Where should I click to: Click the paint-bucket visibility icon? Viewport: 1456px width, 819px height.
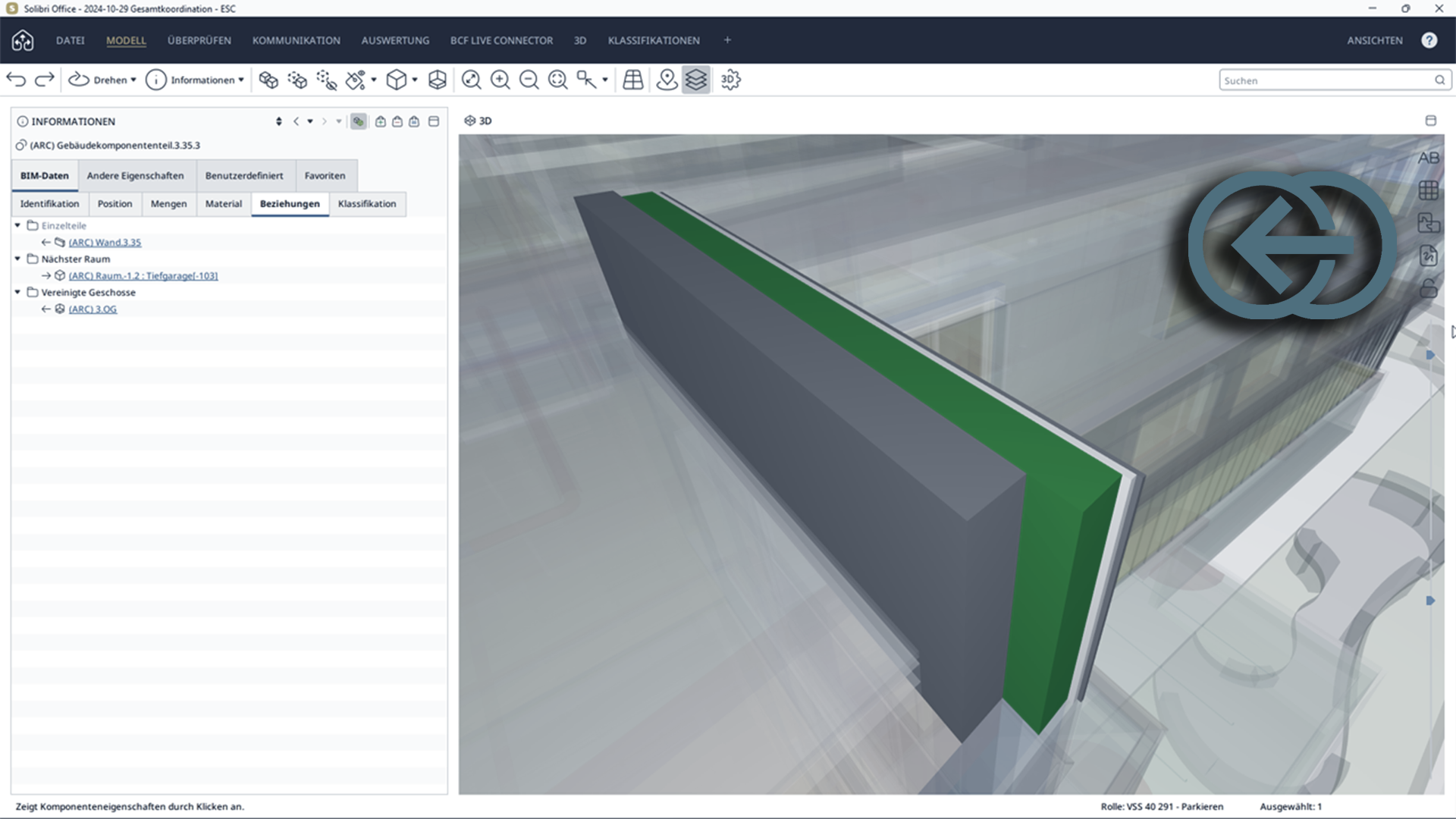355,80
